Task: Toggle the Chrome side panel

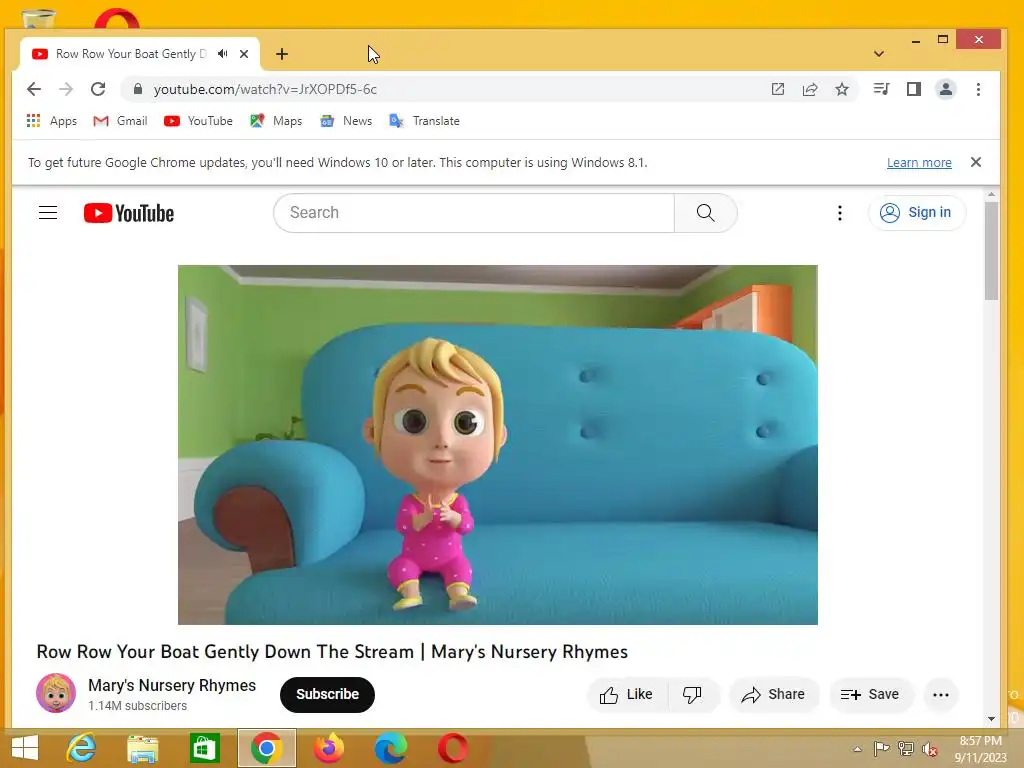Action: pos(914,89)
